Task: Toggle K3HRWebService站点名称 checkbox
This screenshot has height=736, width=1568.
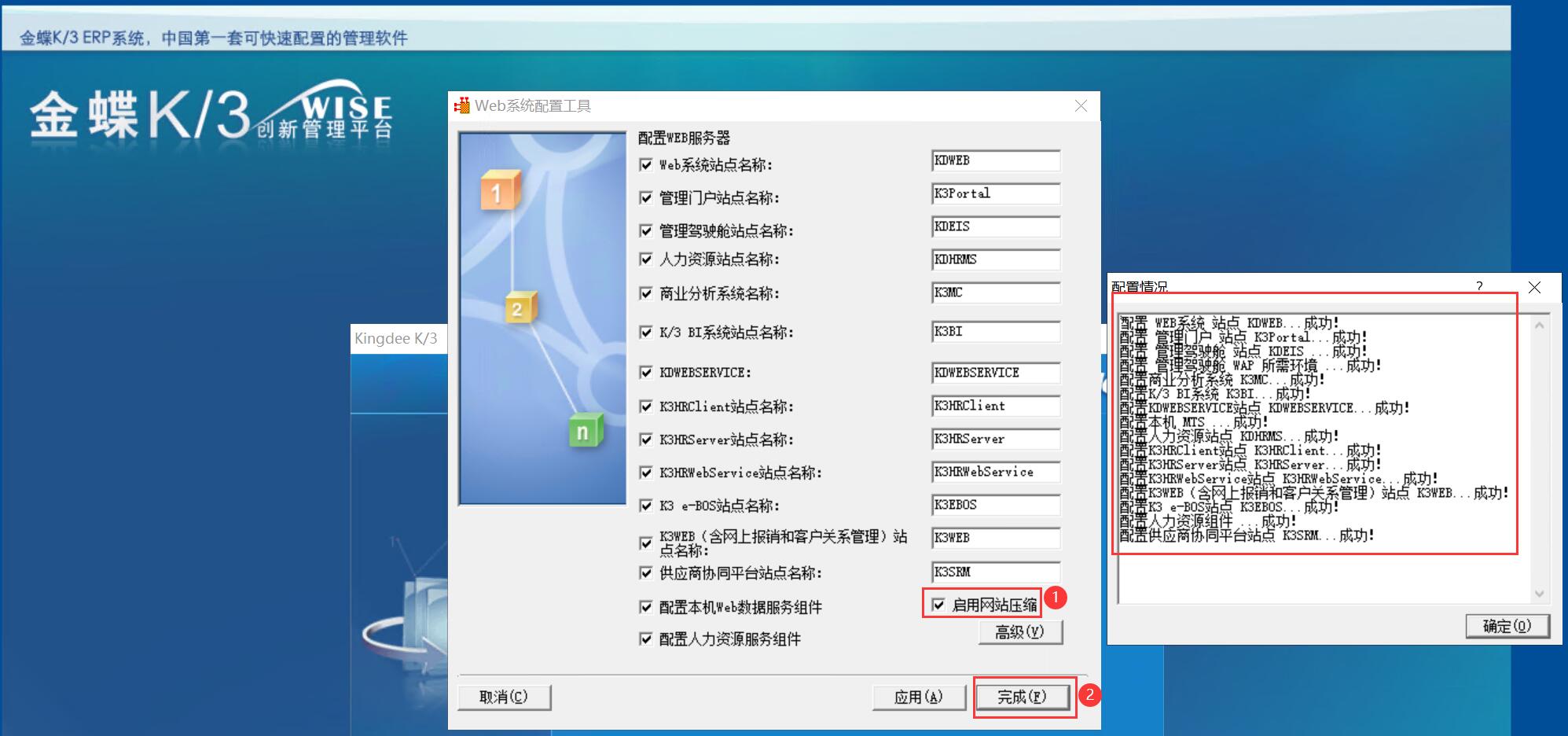Action: click(x=646, y=472)
